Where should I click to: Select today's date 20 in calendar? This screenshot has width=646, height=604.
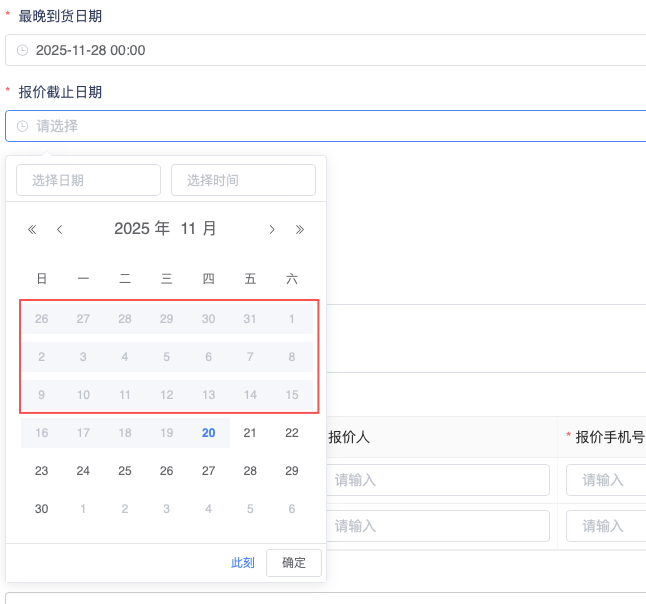click(x=208, y=433)
